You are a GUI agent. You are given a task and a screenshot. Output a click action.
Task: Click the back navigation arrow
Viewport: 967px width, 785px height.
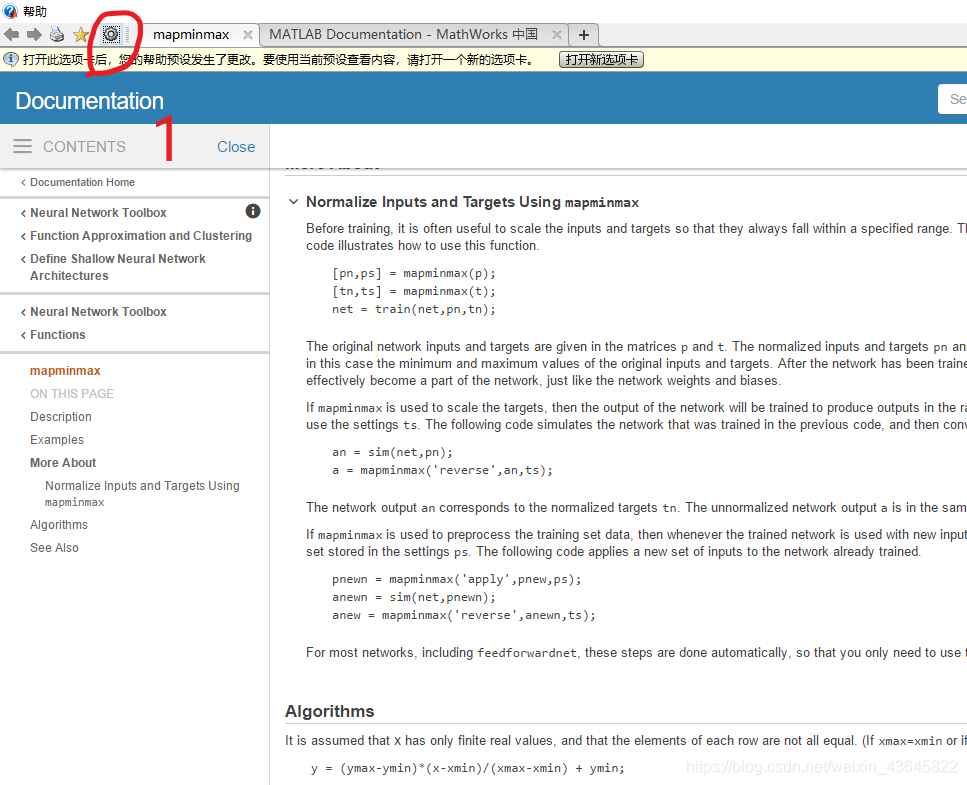point(12,35)
